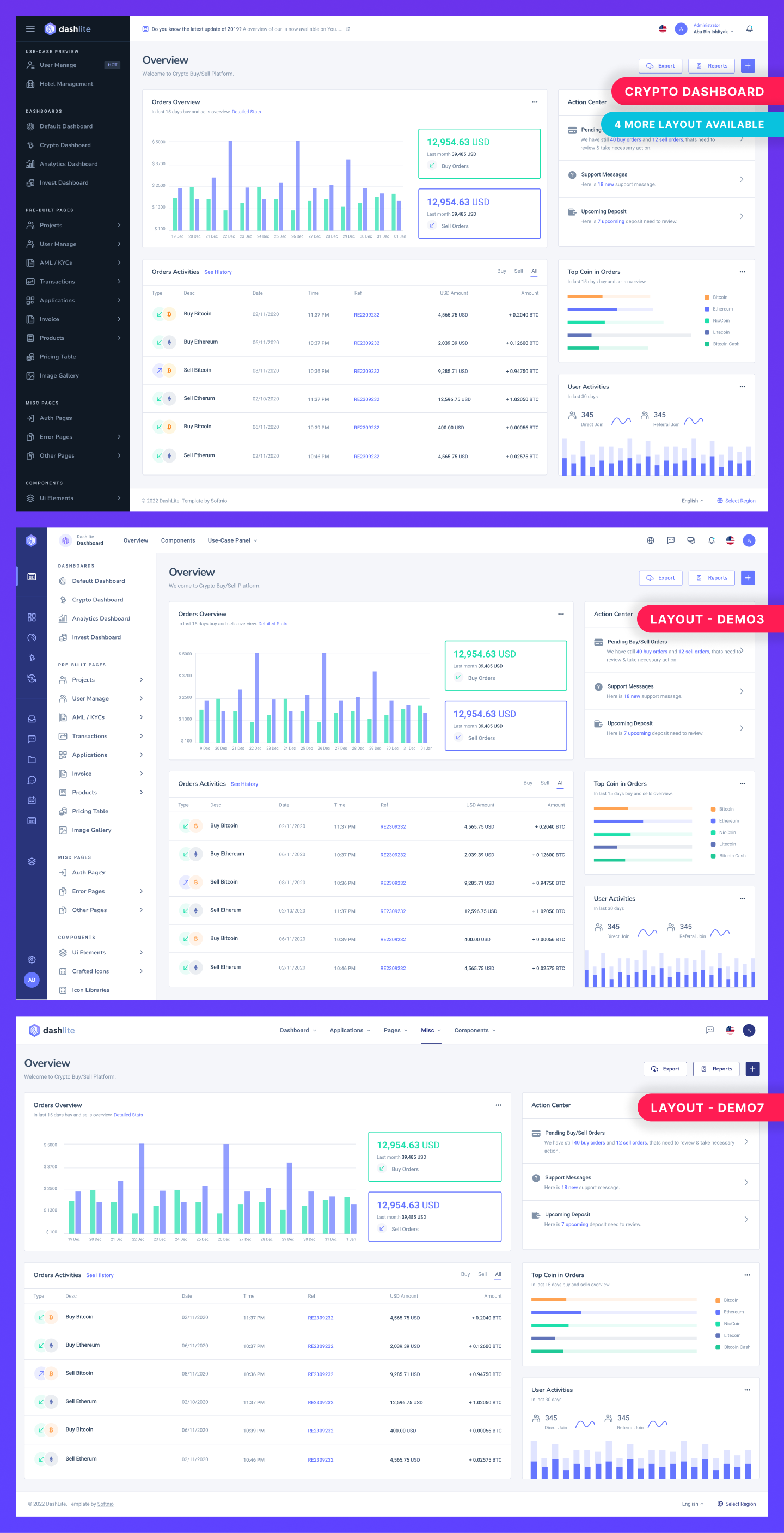
Task: Open the notification bell in top header
Action: [750, 28]
